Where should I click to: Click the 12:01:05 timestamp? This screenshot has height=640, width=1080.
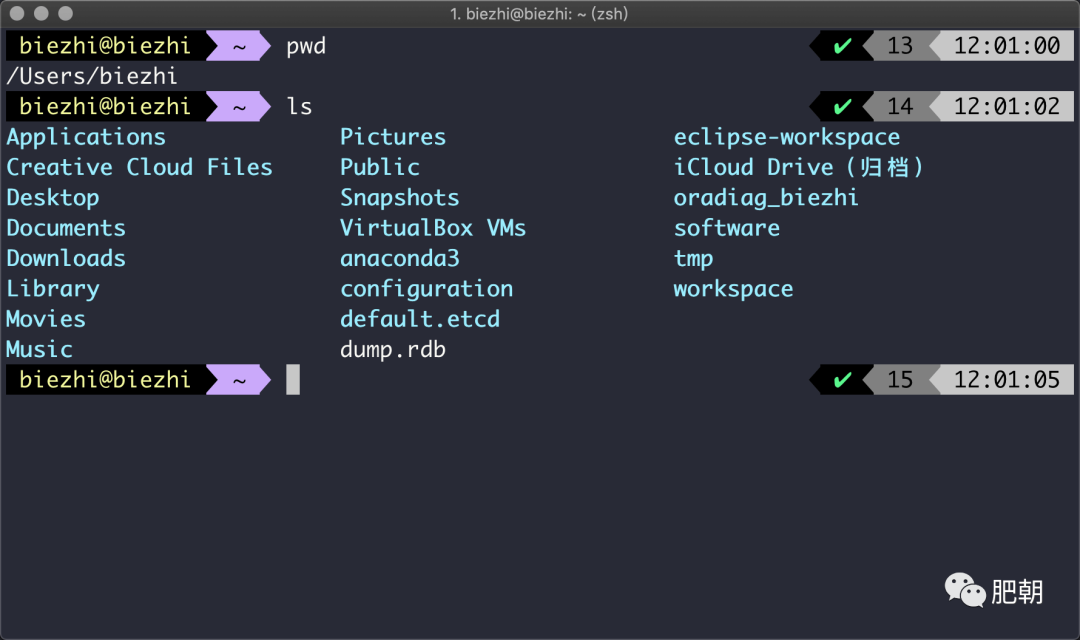click(1006, 380)
